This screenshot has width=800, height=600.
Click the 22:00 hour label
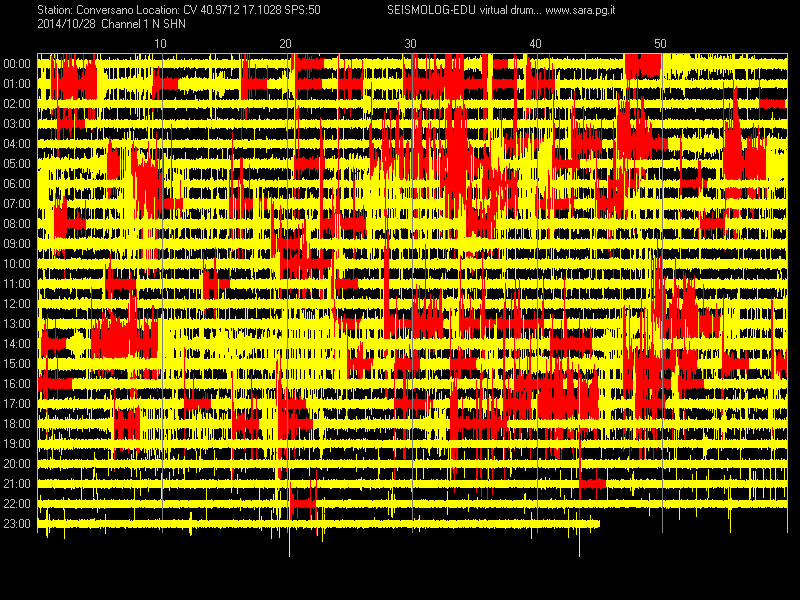coord(17,504)
